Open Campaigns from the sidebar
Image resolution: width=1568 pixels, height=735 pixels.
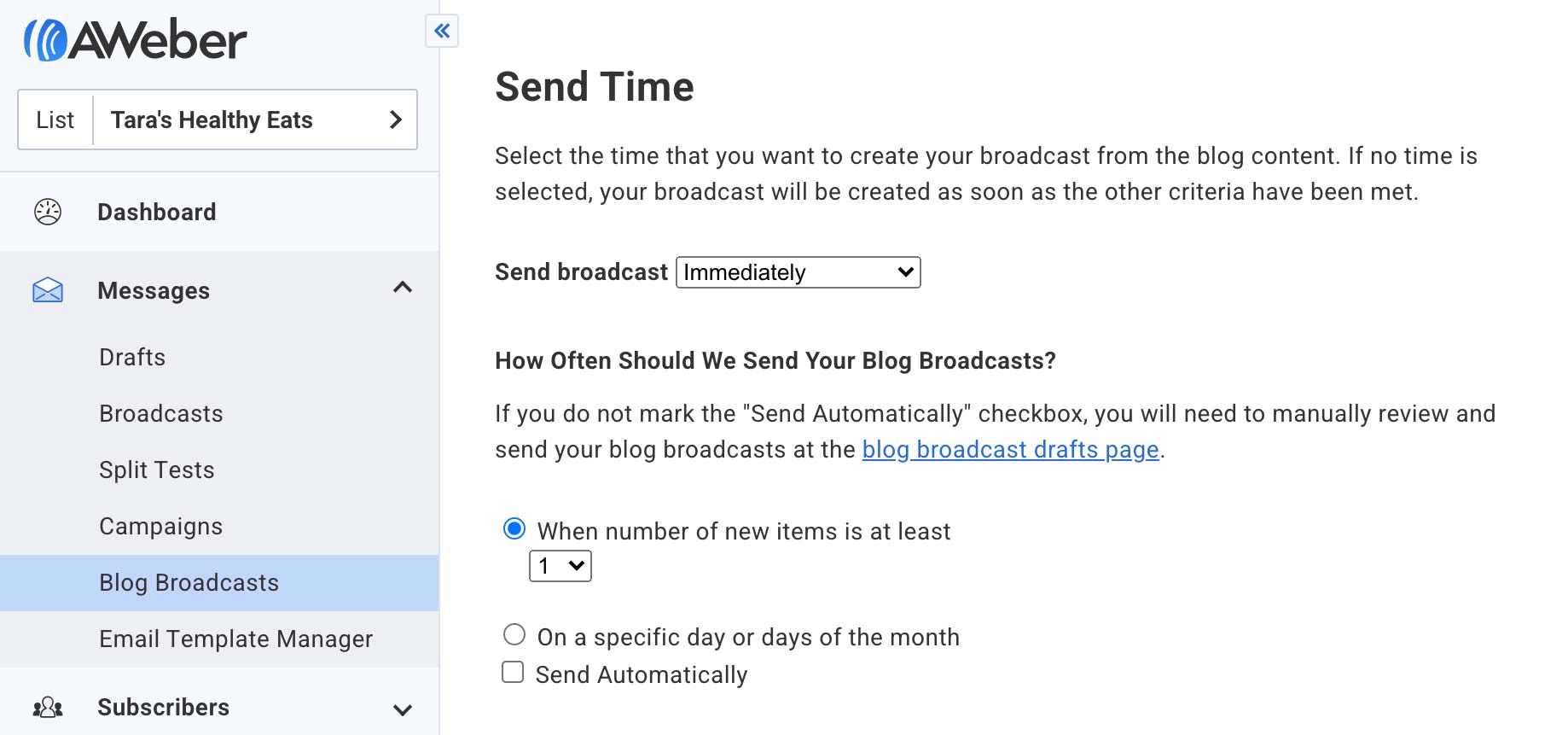coord(160,526)
